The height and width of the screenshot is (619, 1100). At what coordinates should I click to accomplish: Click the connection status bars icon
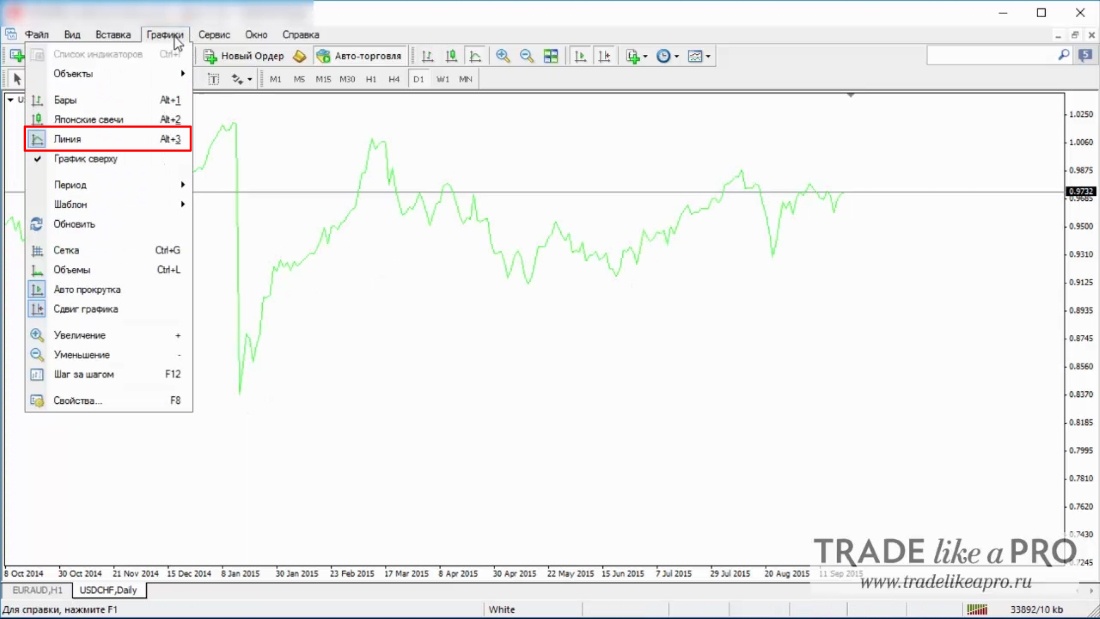pos(977,609)
